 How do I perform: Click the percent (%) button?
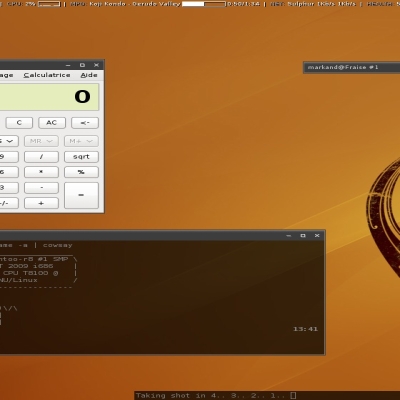(81, 172)
